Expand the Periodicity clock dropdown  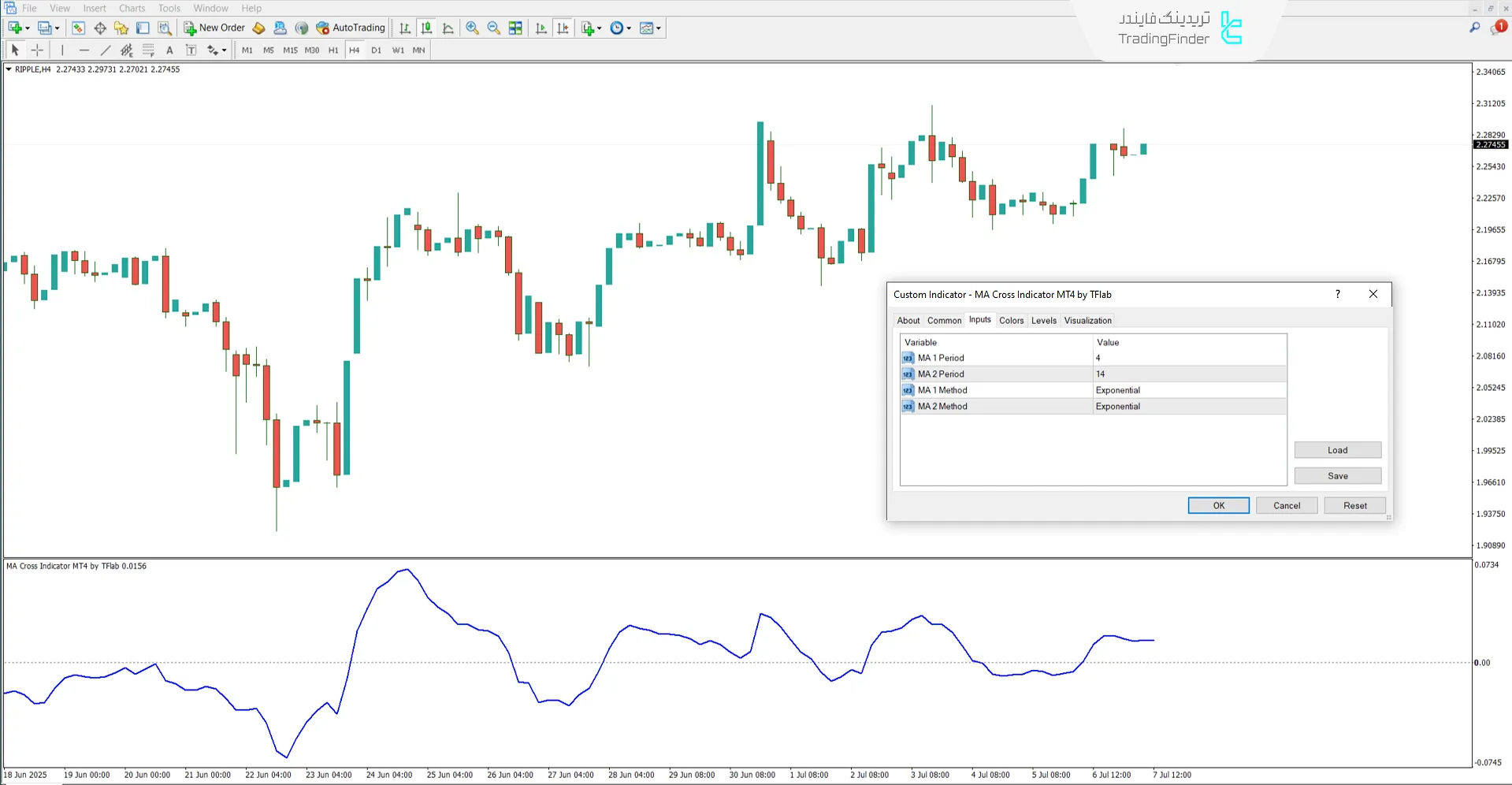[629, 28]
